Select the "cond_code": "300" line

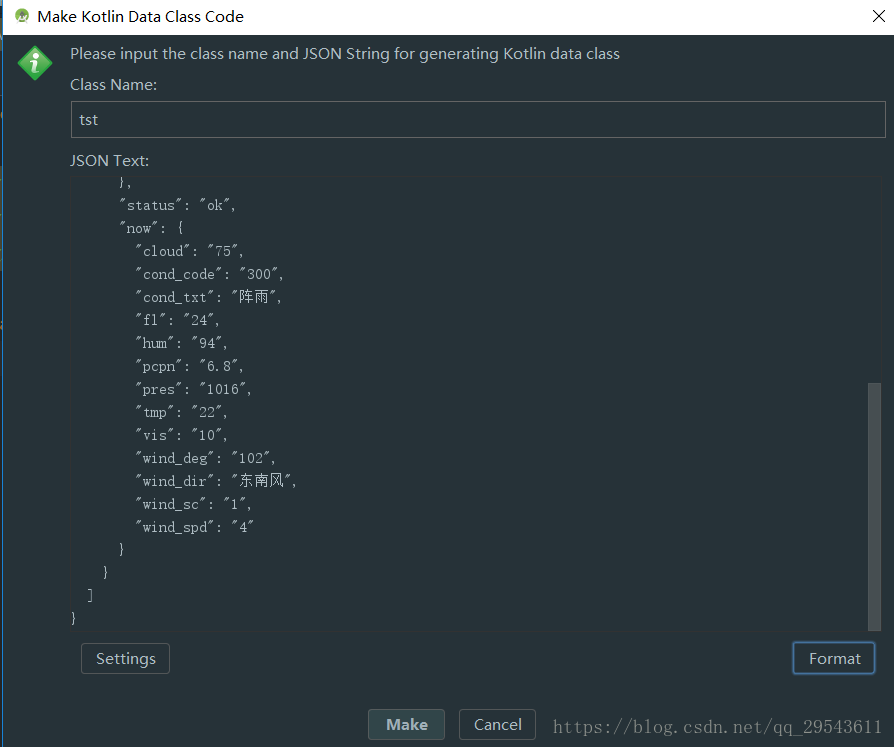[209, 274]
